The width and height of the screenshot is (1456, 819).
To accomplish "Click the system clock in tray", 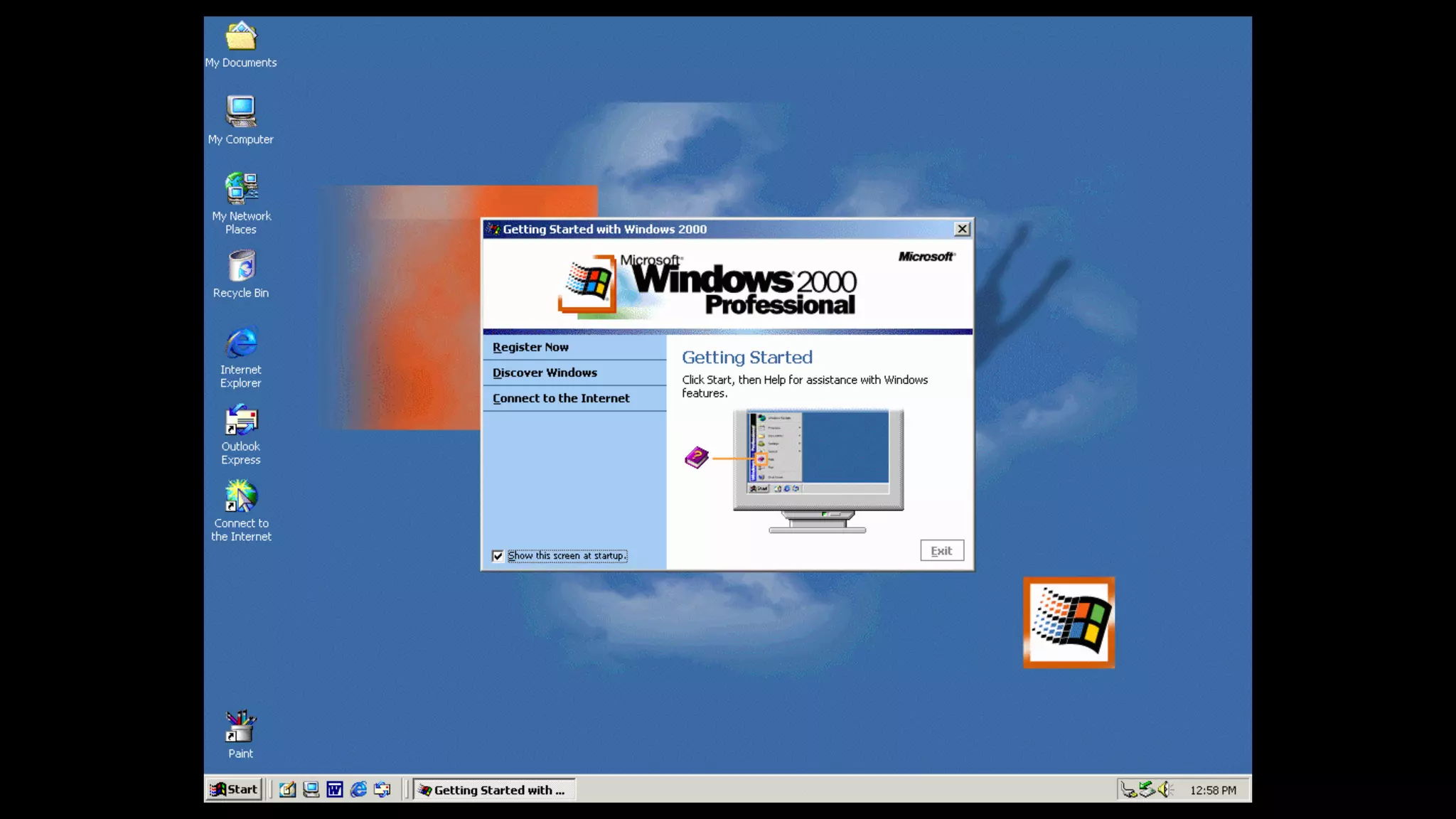I will point(1213,790).
